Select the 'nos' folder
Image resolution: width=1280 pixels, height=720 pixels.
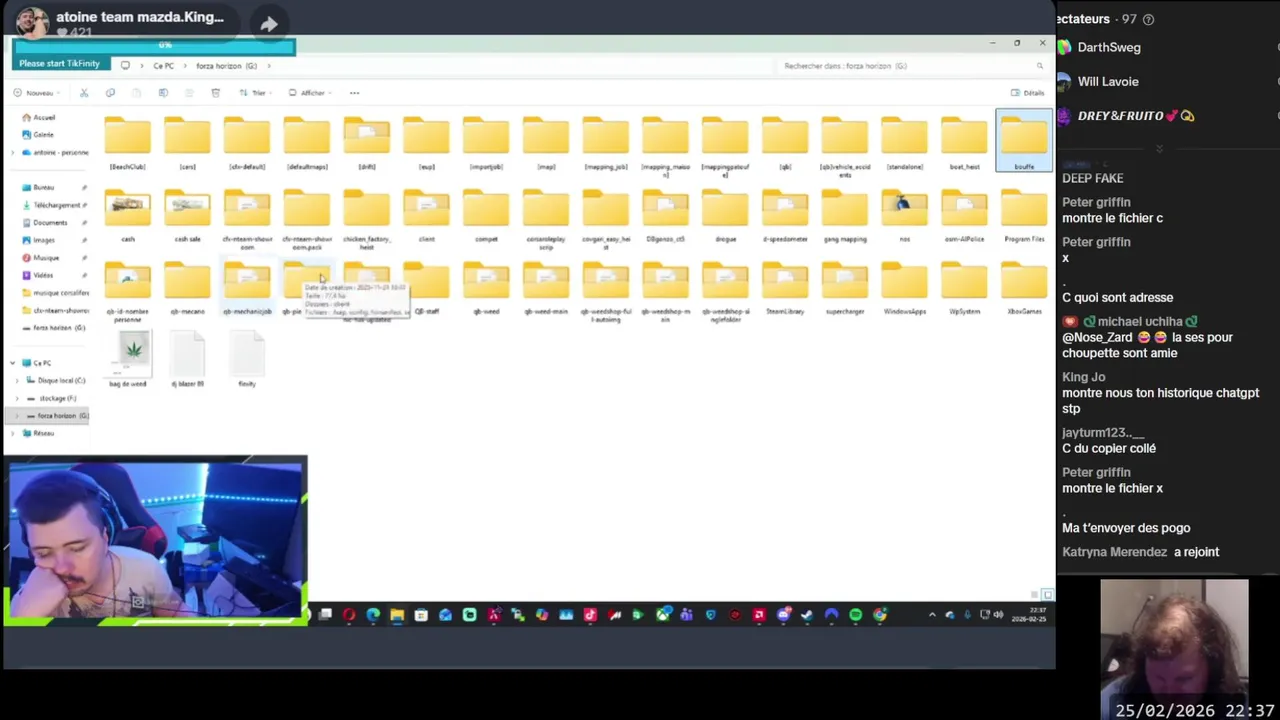(904, 216)
